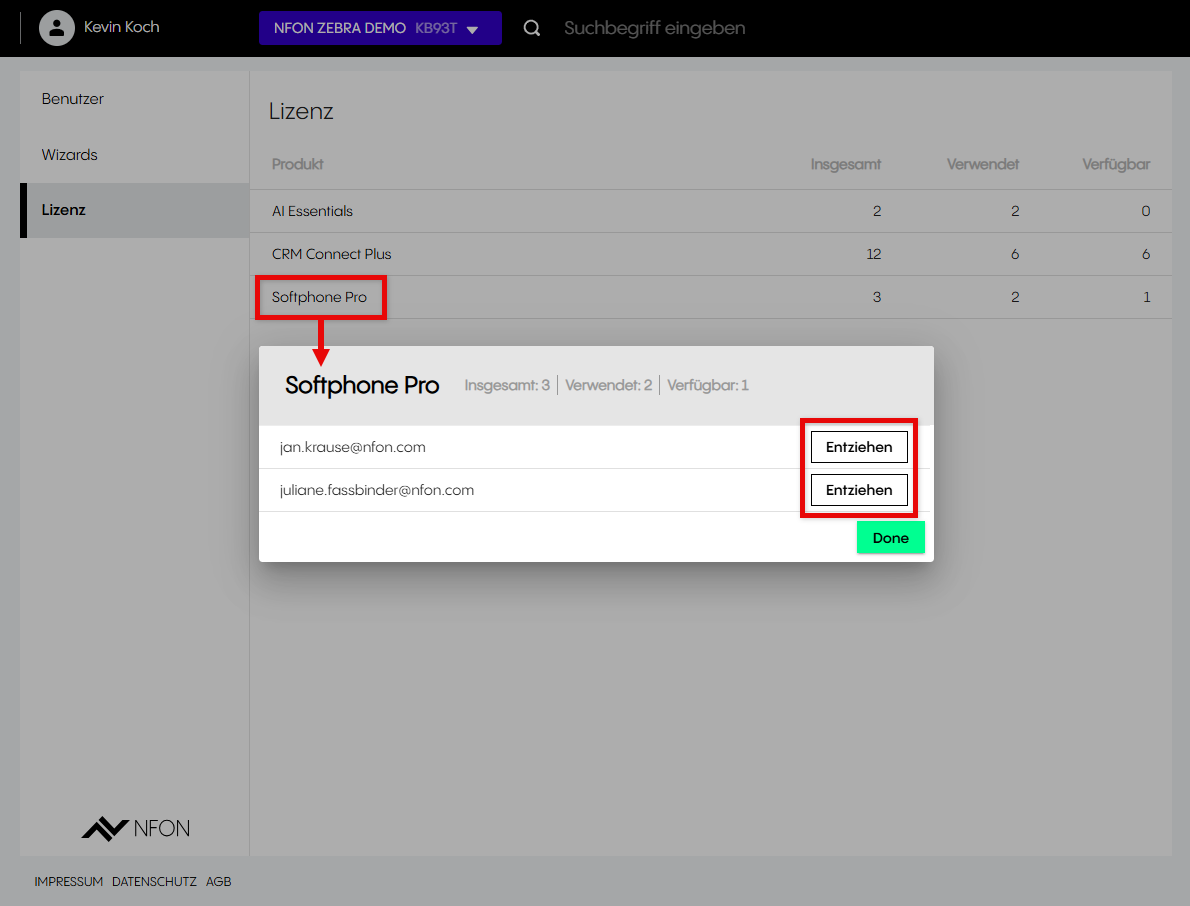Click the NFON logo in sidebar

(x=135, y=828)
